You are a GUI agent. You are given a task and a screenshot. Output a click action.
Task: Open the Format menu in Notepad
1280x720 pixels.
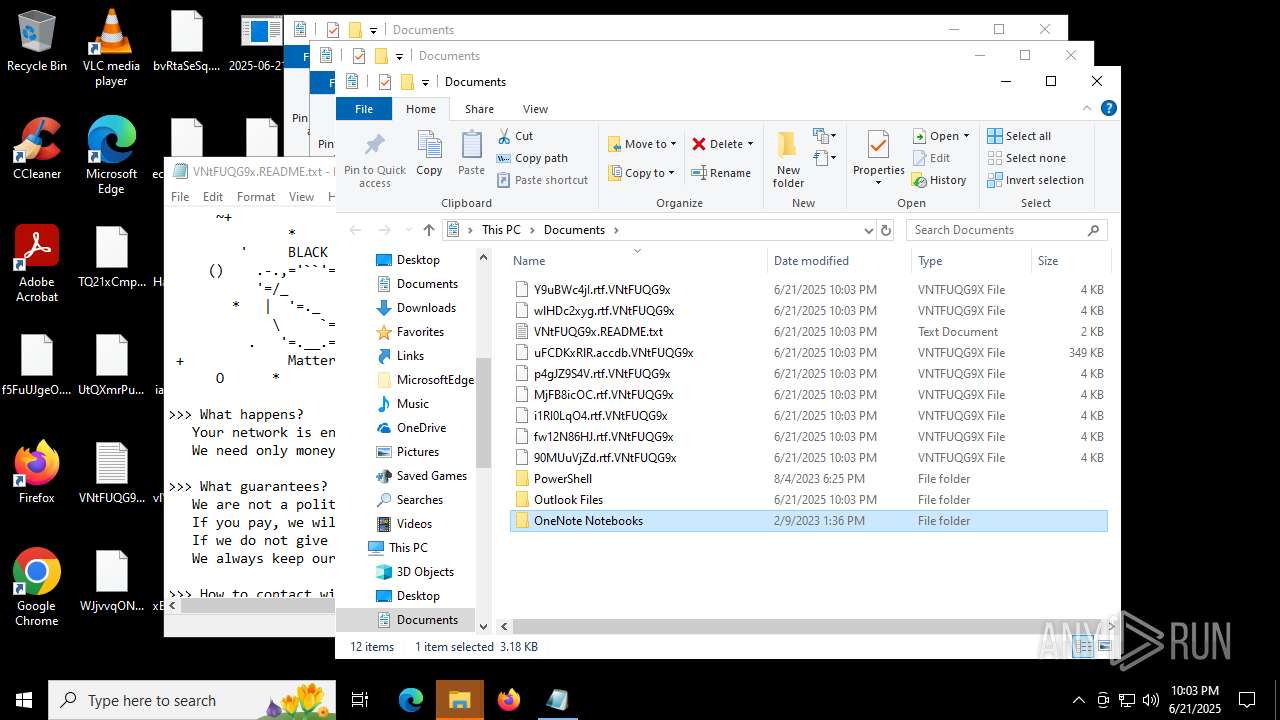tap(256, 197)
